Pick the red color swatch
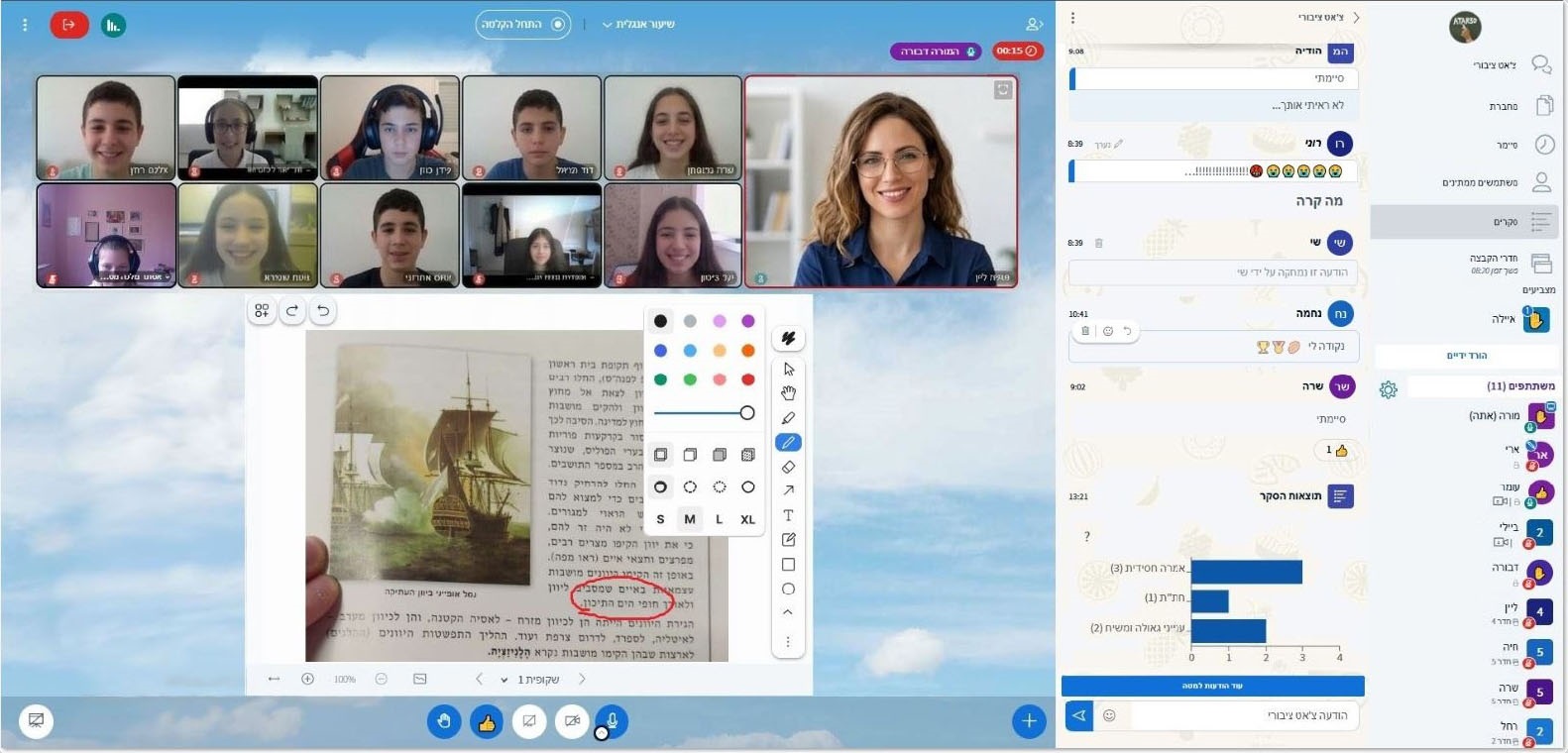Screen dimensions: 1568x753 [x=748, y=379]
